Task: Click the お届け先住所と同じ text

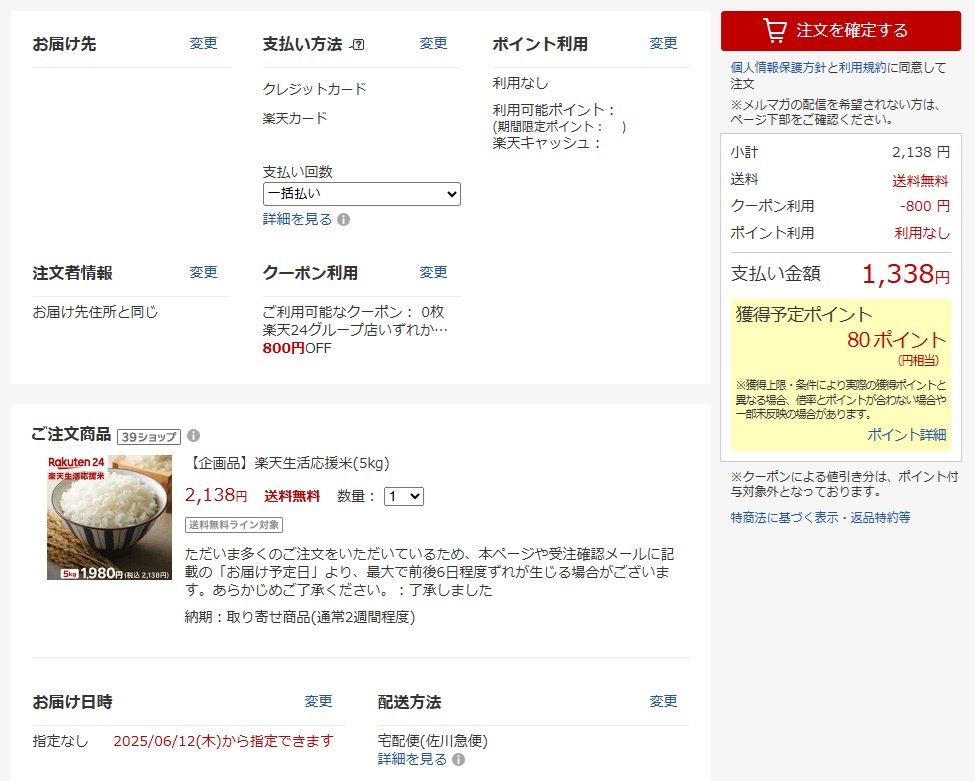Action: tap(95, 312)
